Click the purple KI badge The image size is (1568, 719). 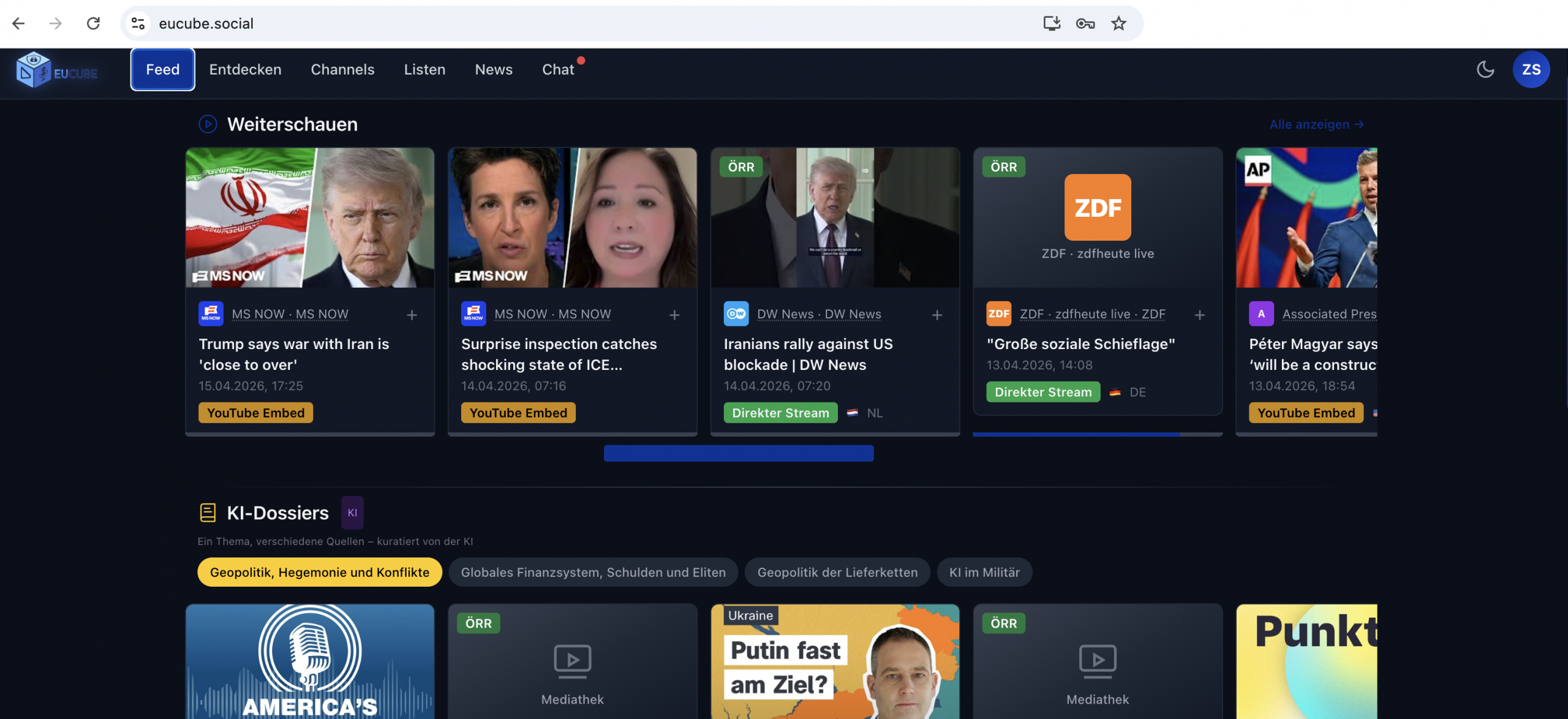[x=352, y=513]
